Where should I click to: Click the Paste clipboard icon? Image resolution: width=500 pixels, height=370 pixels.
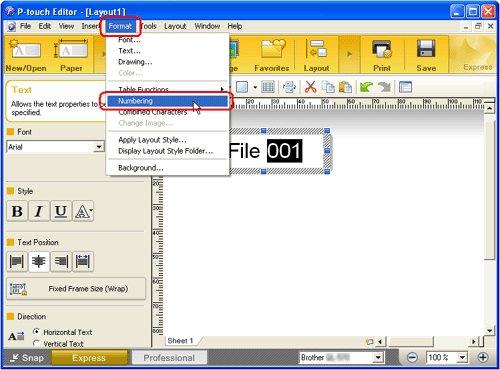[345, 87]
